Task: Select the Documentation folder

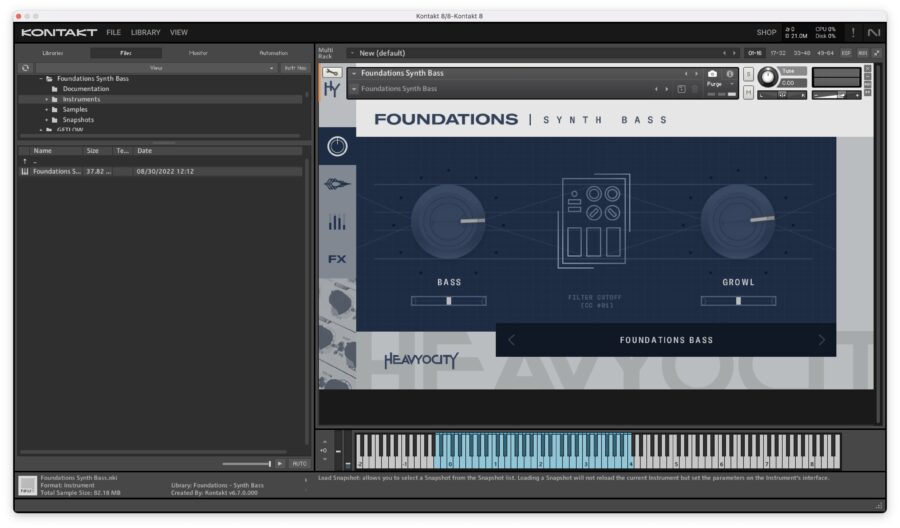Action: pyautogui.click(x=86, y=89)
